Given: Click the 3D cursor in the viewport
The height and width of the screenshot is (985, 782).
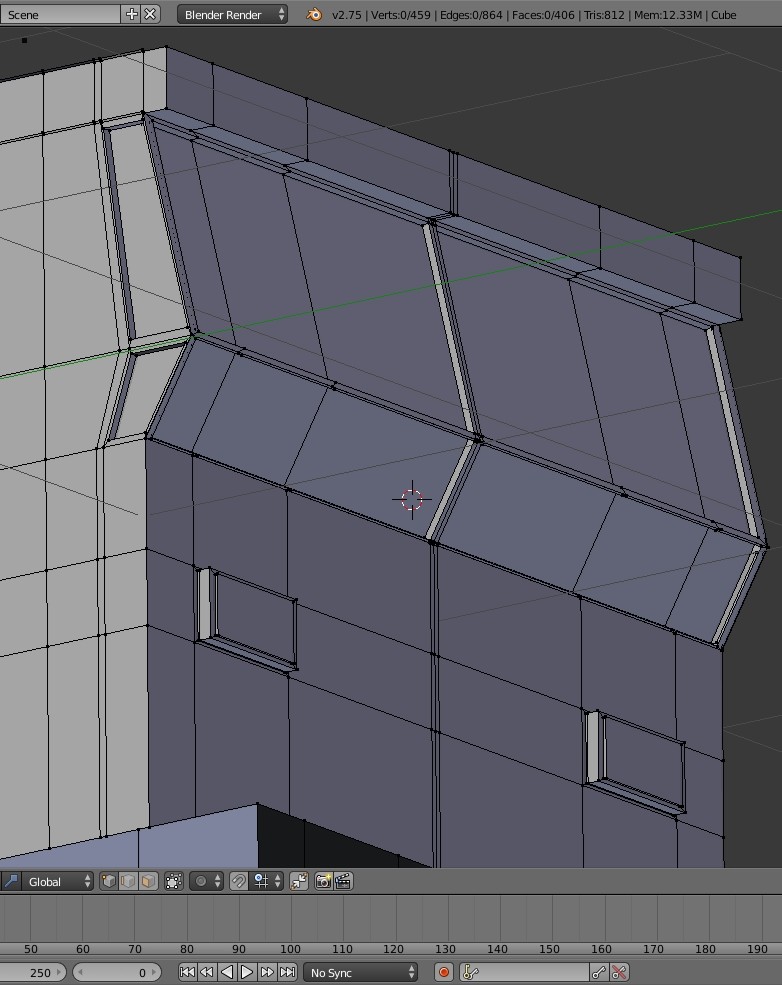Looking at the screenshot, I should [412, 500].
